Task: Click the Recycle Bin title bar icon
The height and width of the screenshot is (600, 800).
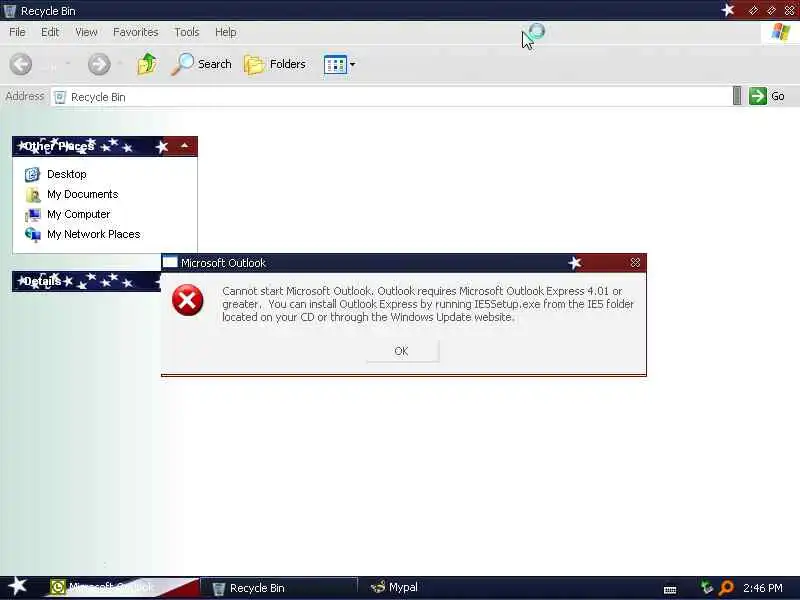Action: point(10,10)
